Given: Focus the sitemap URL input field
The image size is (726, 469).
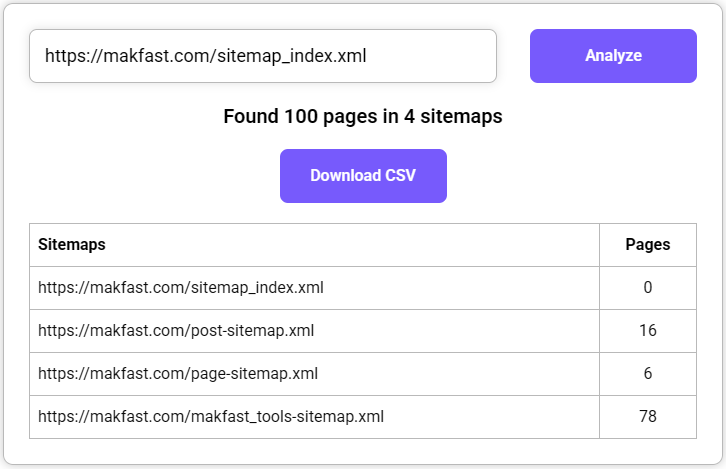Looking at the screenshot, I should point(263,56).
